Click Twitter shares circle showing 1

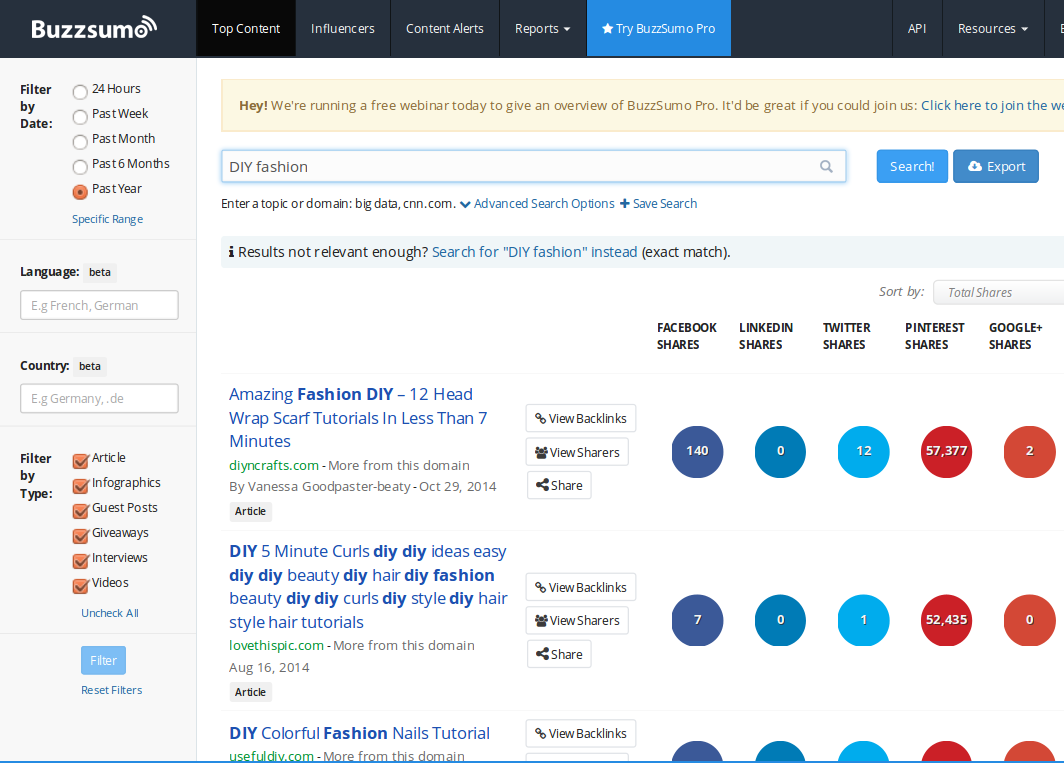863,620
